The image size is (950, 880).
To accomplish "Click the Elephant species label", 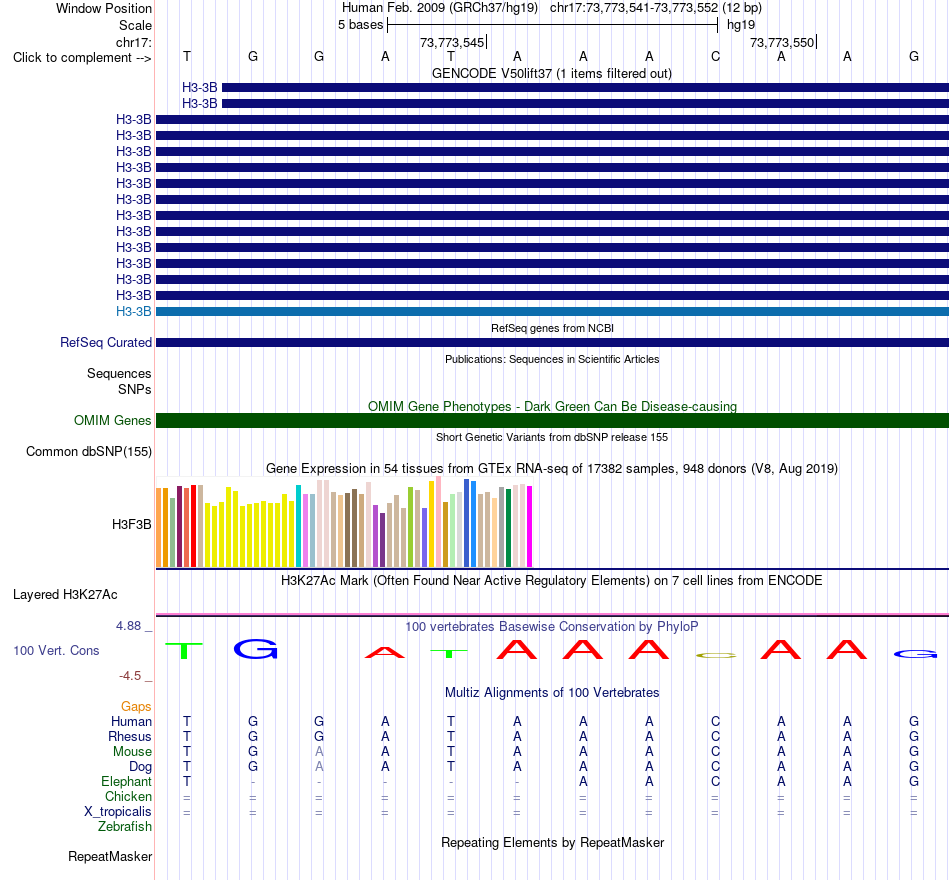I will pos(126,781).
